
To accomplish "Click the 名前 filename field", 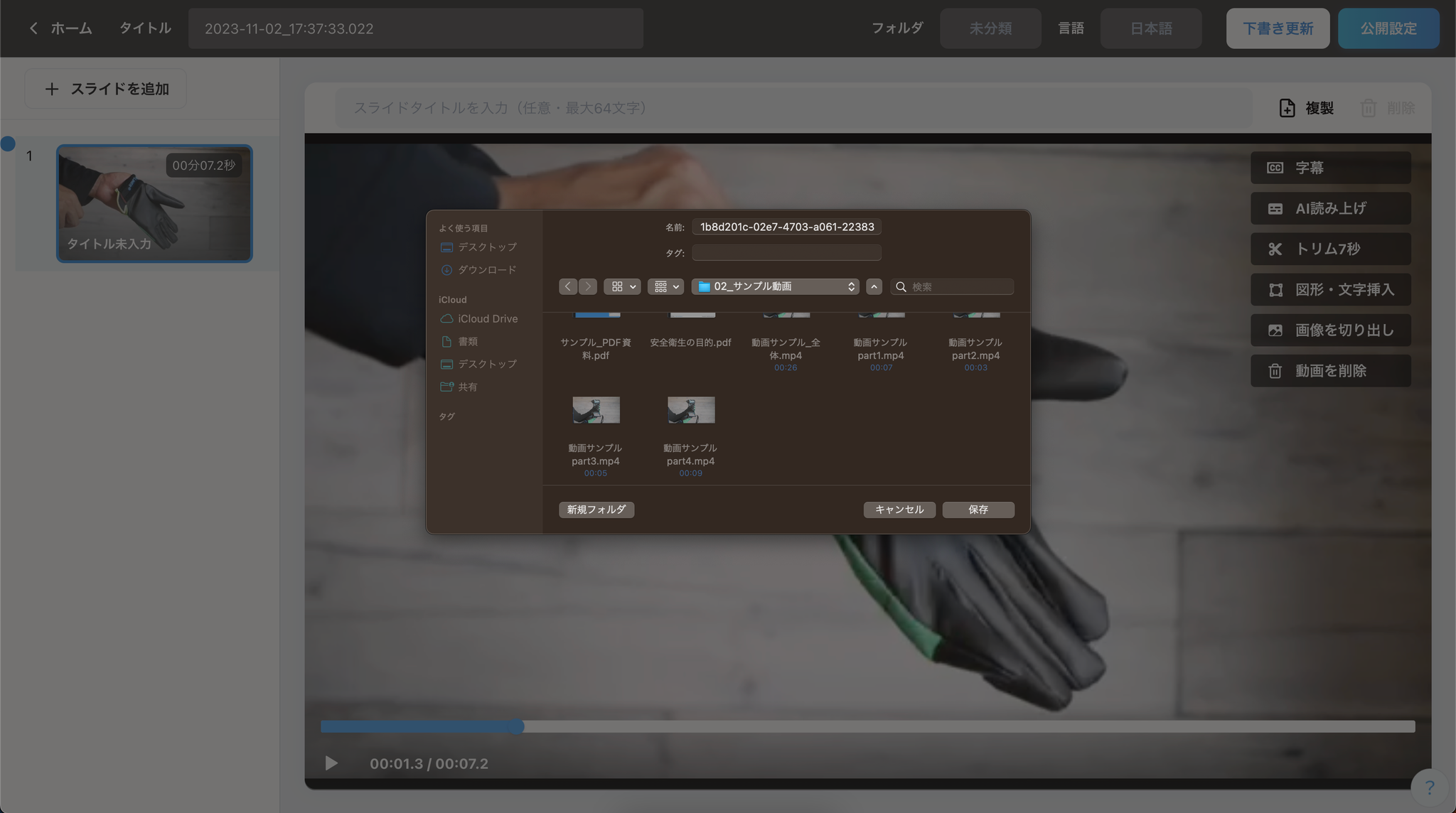I will 786,227.
